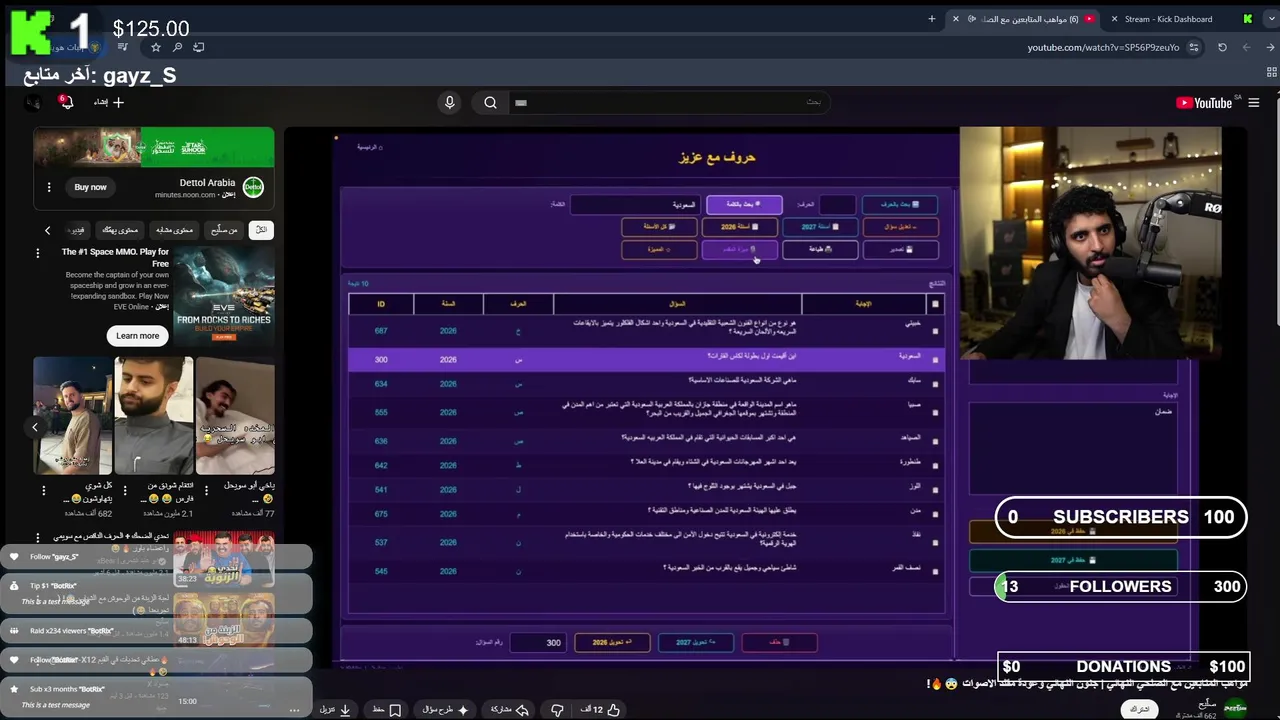
Task: Go to YouTube home via logo
Action: point(1204,103)
